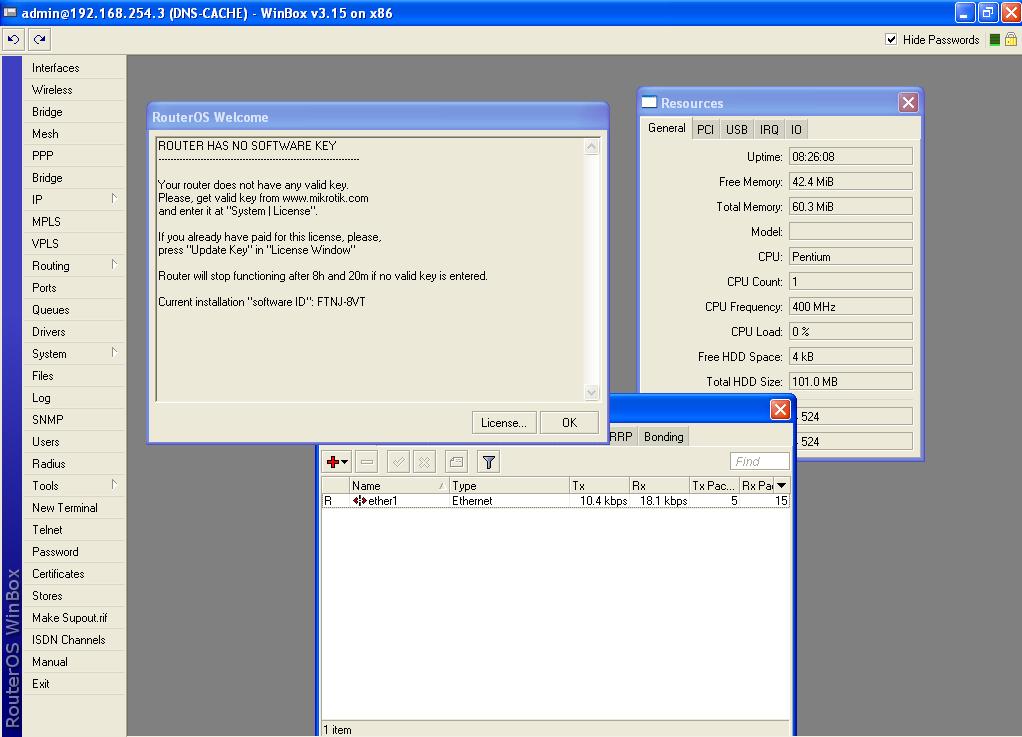The image size is (1022, 737).
Task: Select the General tab in Resources
Action: coord(666,128)
